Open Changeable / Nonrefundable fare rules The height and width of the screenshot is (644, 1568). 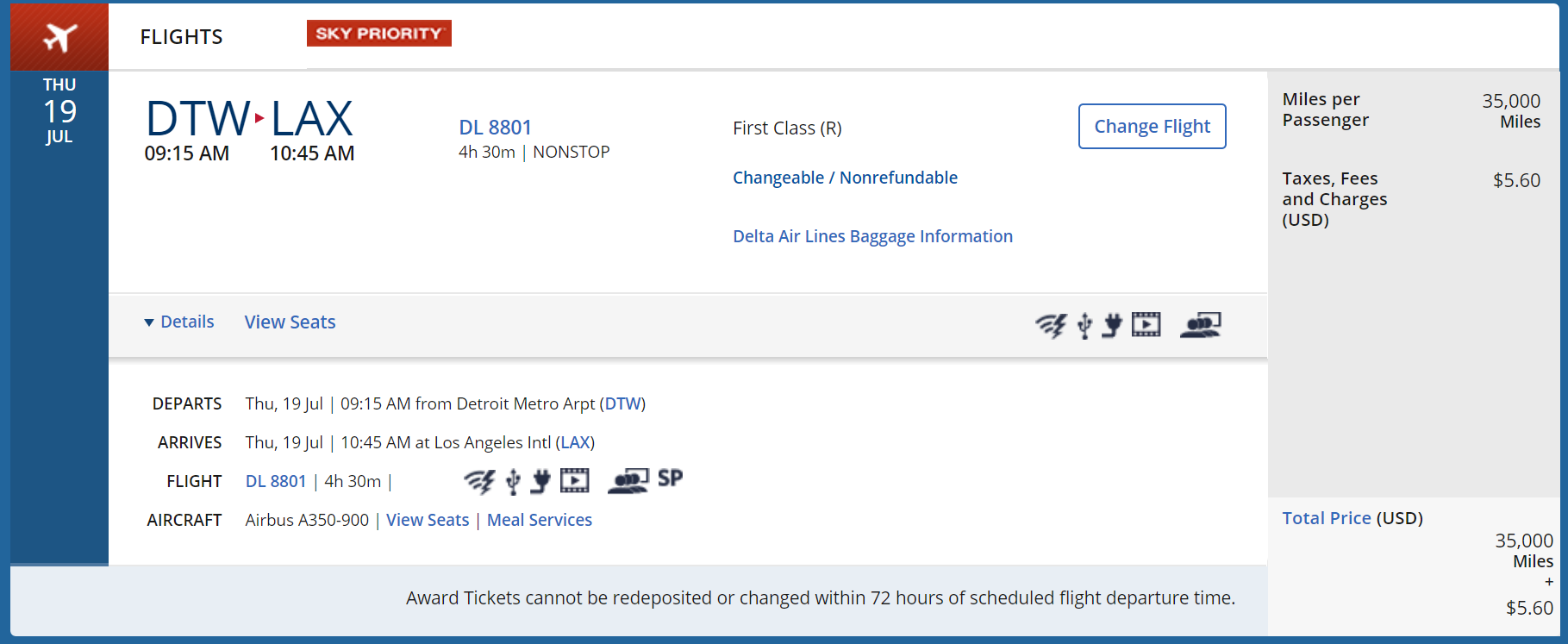click(x=845, y=178)
